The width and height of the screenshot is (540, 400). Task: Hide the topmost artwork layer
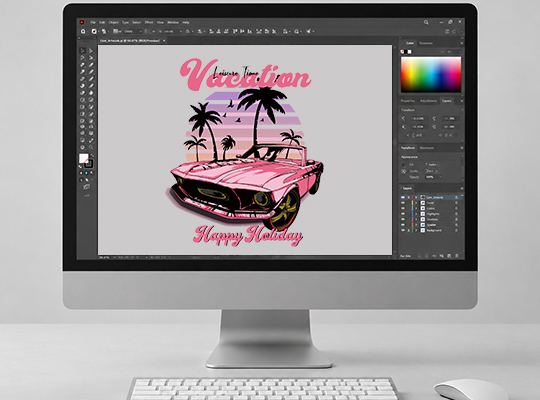tap(403, 197)
